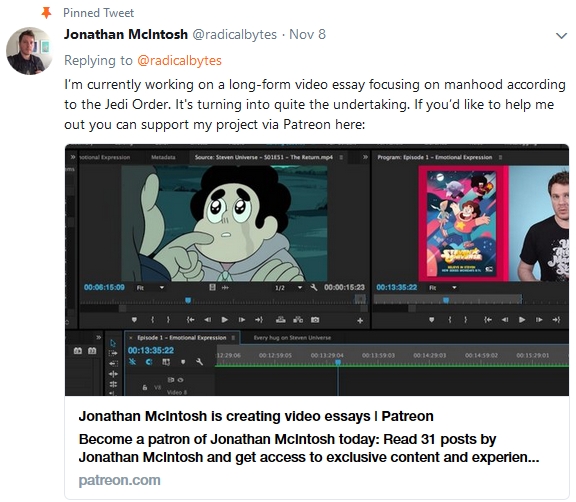This screenshot has height=502, width=576.
Task: Mark In point in Program monitor
Action: pyautogui.click(x=450, y=320)
